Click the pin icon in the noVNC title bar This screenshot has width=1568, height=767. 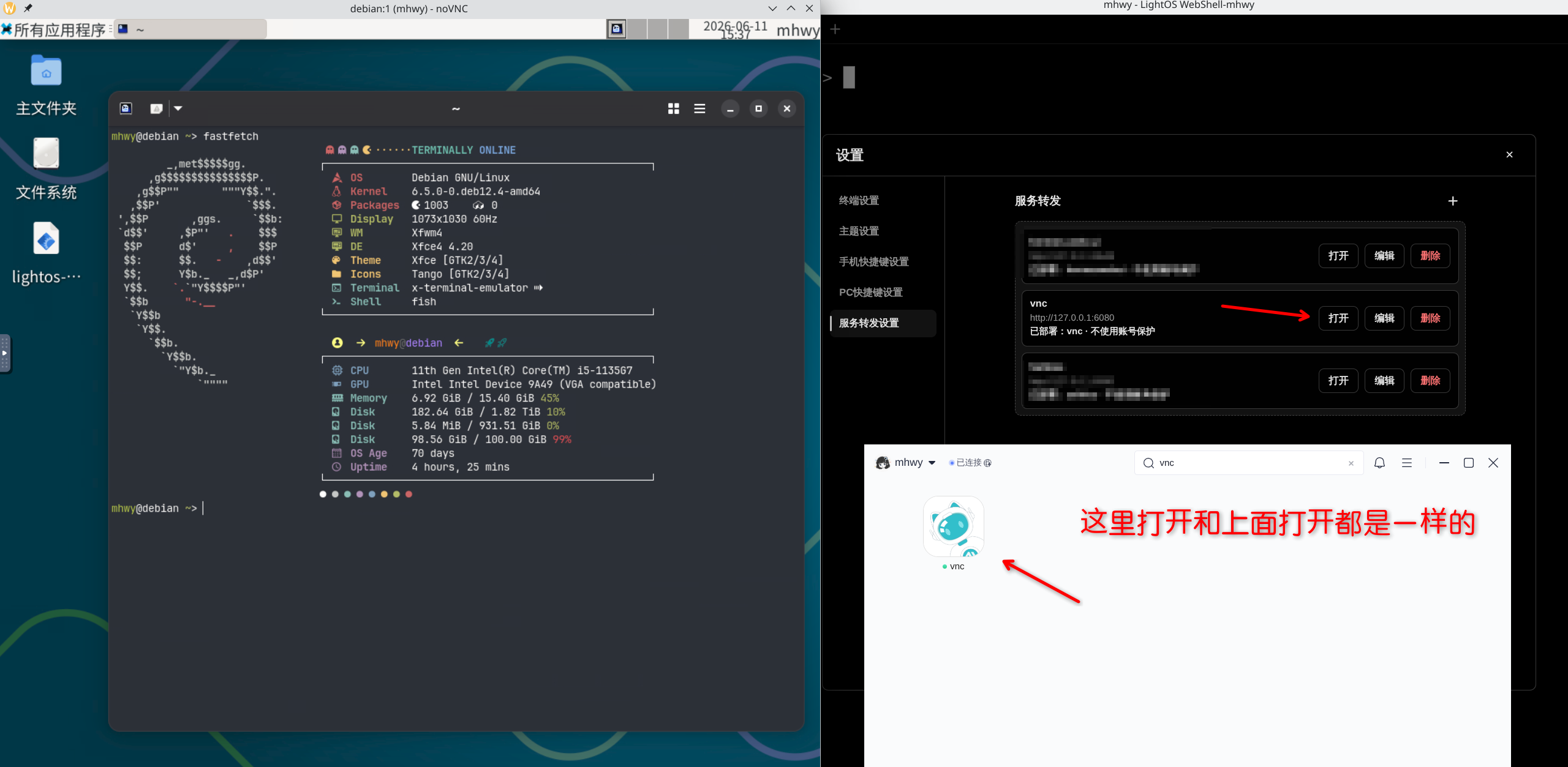point(28,8)
